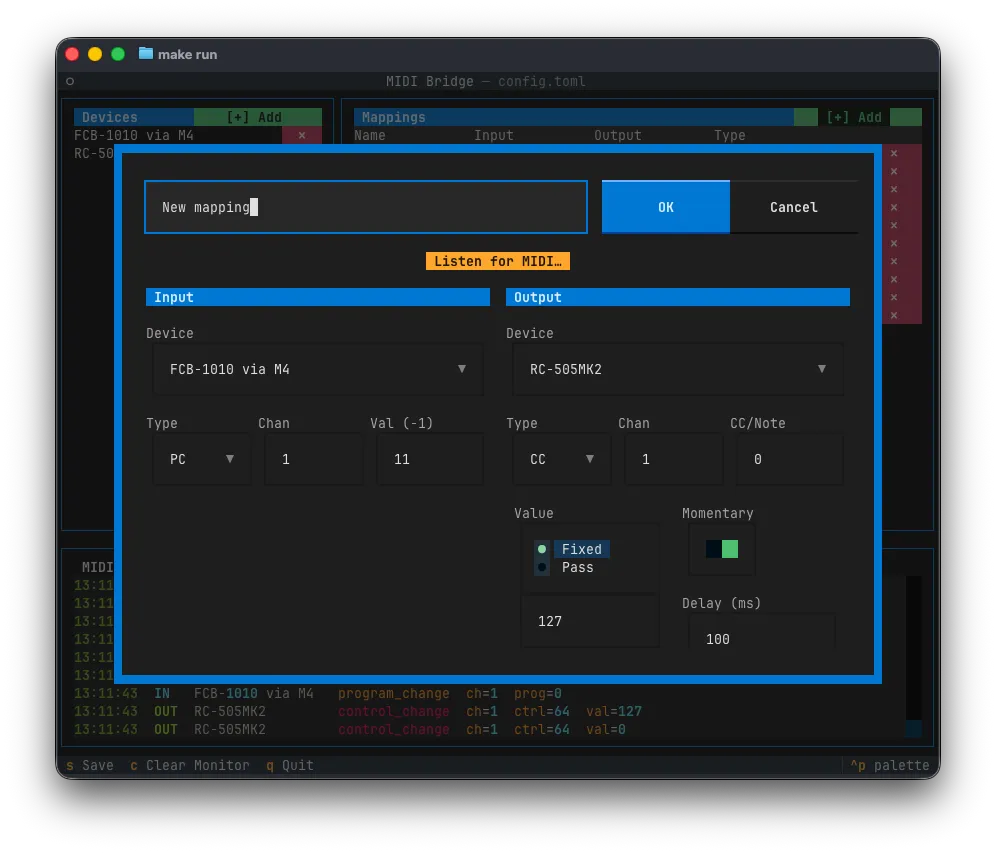
Task: Click the Input Chan field
Action: pos(314,459)
